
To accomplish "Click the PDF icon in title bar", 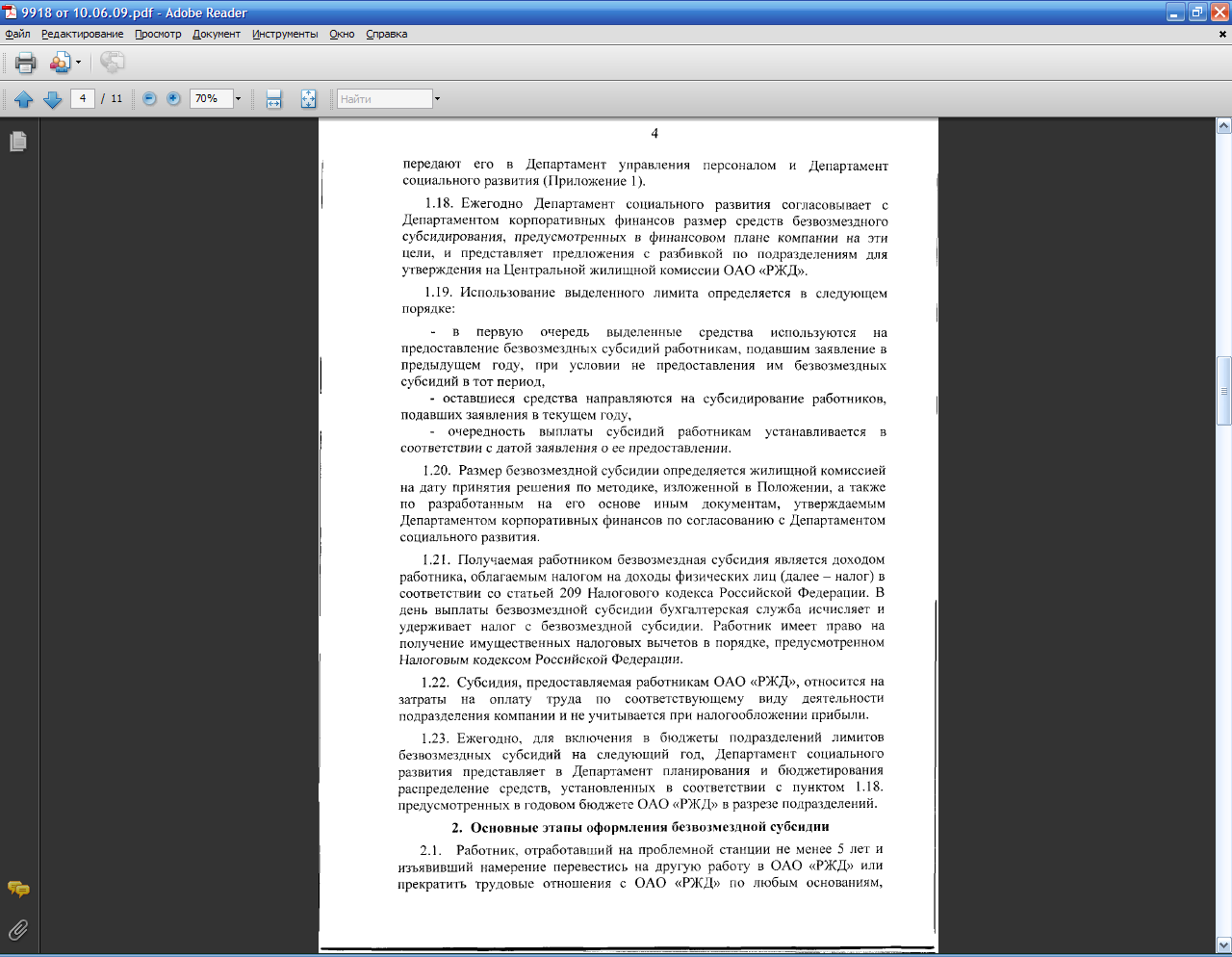I will (x=11, y=13).
